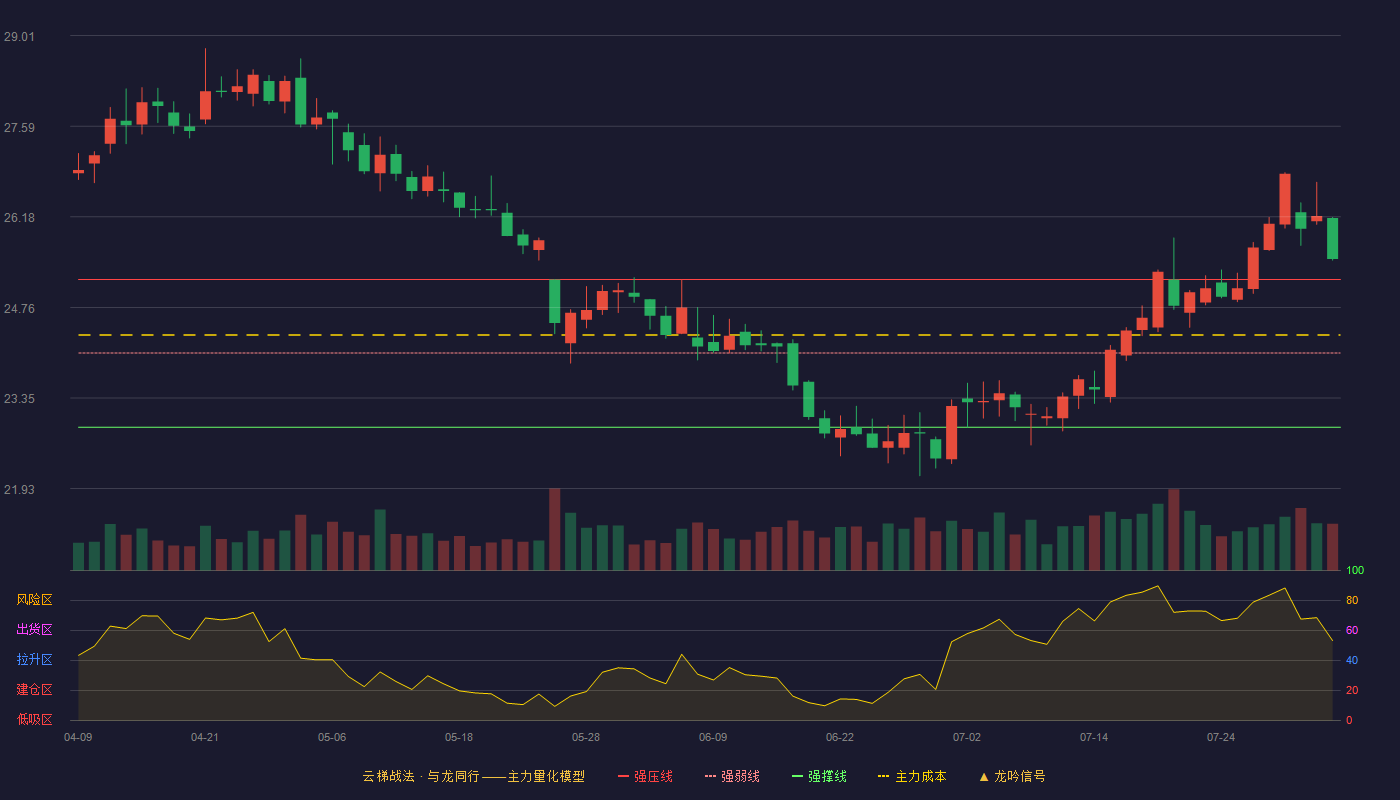Screen dimensions: 1400x800
Task: Click the yellow dashed 主力成本 line on chart
Action: [709, 335]
